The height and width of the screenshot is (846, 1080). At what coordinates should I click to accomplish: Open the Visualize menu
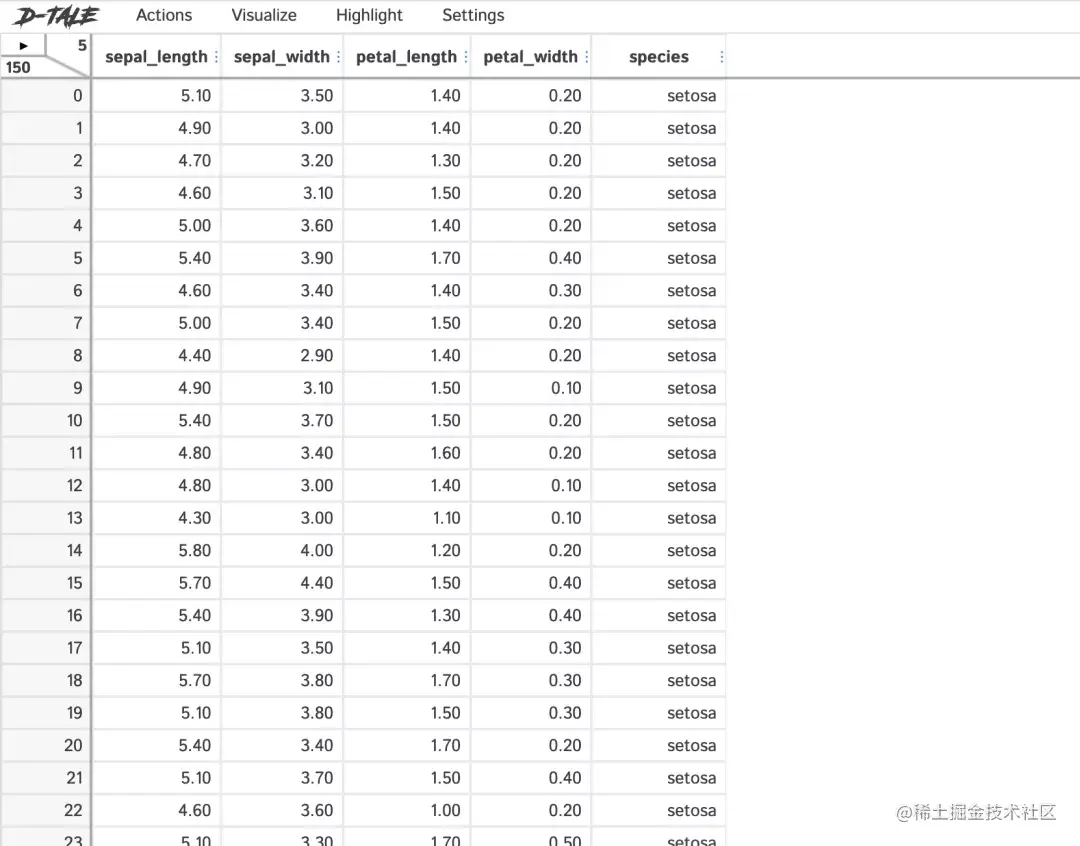pyautogui.click(x=264, y=15)
